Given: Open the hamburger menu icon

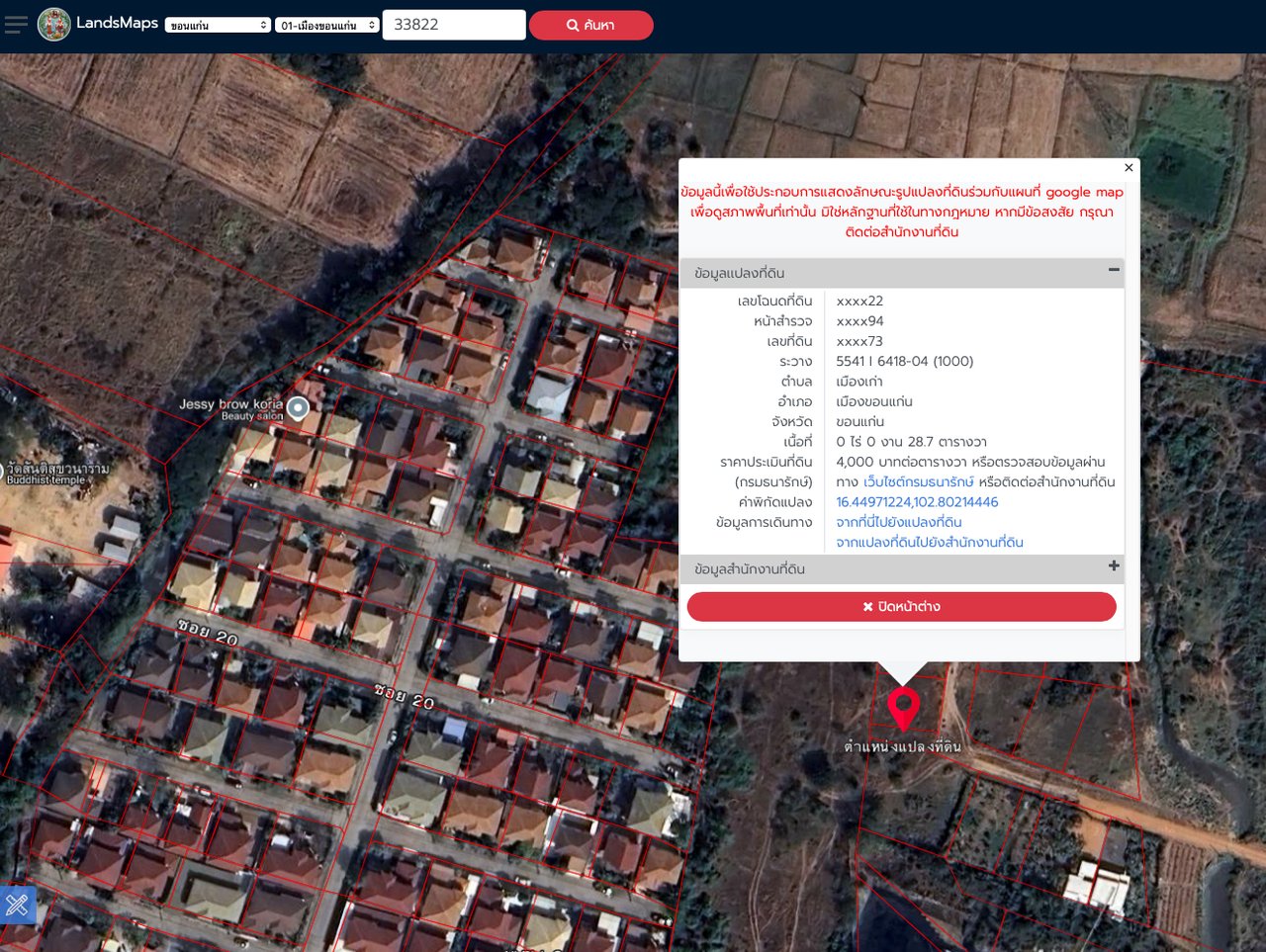Looking at the screenshot, I should [x=16, y=25].
